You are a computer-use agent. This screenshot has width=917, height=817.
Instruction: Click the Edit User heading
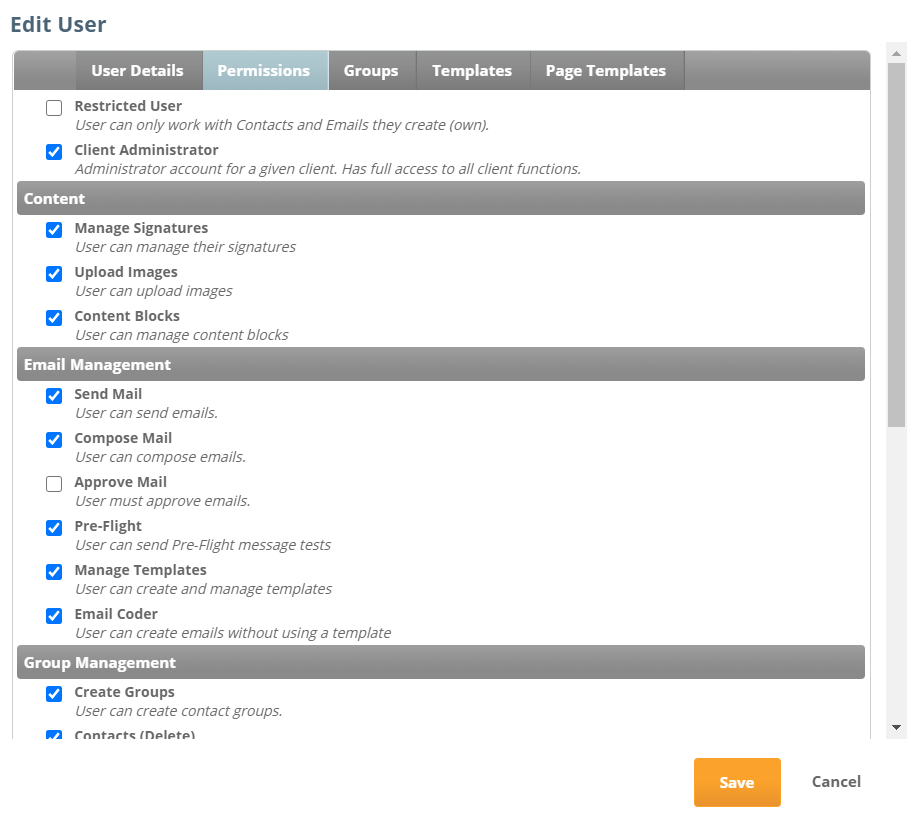[58, 25]
